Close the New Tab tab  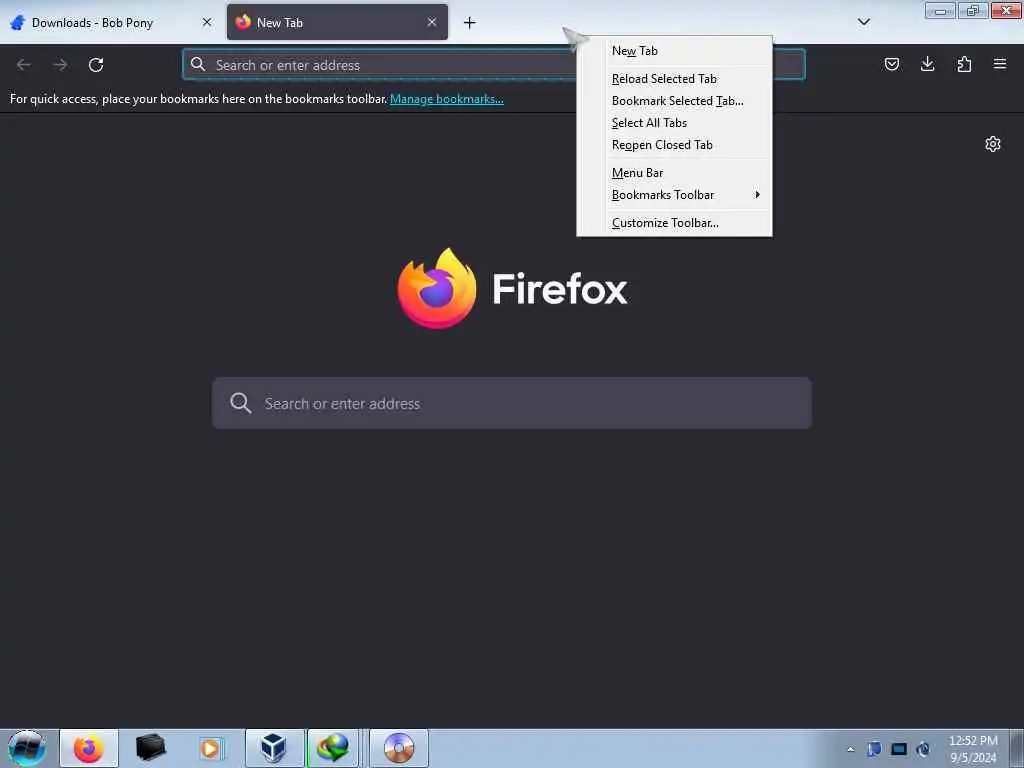click(432, 22)
